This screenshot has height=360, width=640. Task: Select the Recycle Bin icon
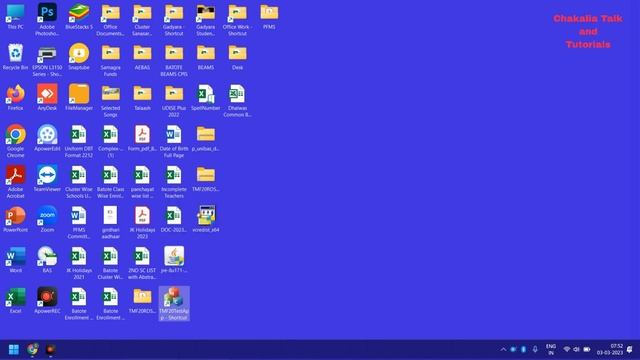[16, 57]
